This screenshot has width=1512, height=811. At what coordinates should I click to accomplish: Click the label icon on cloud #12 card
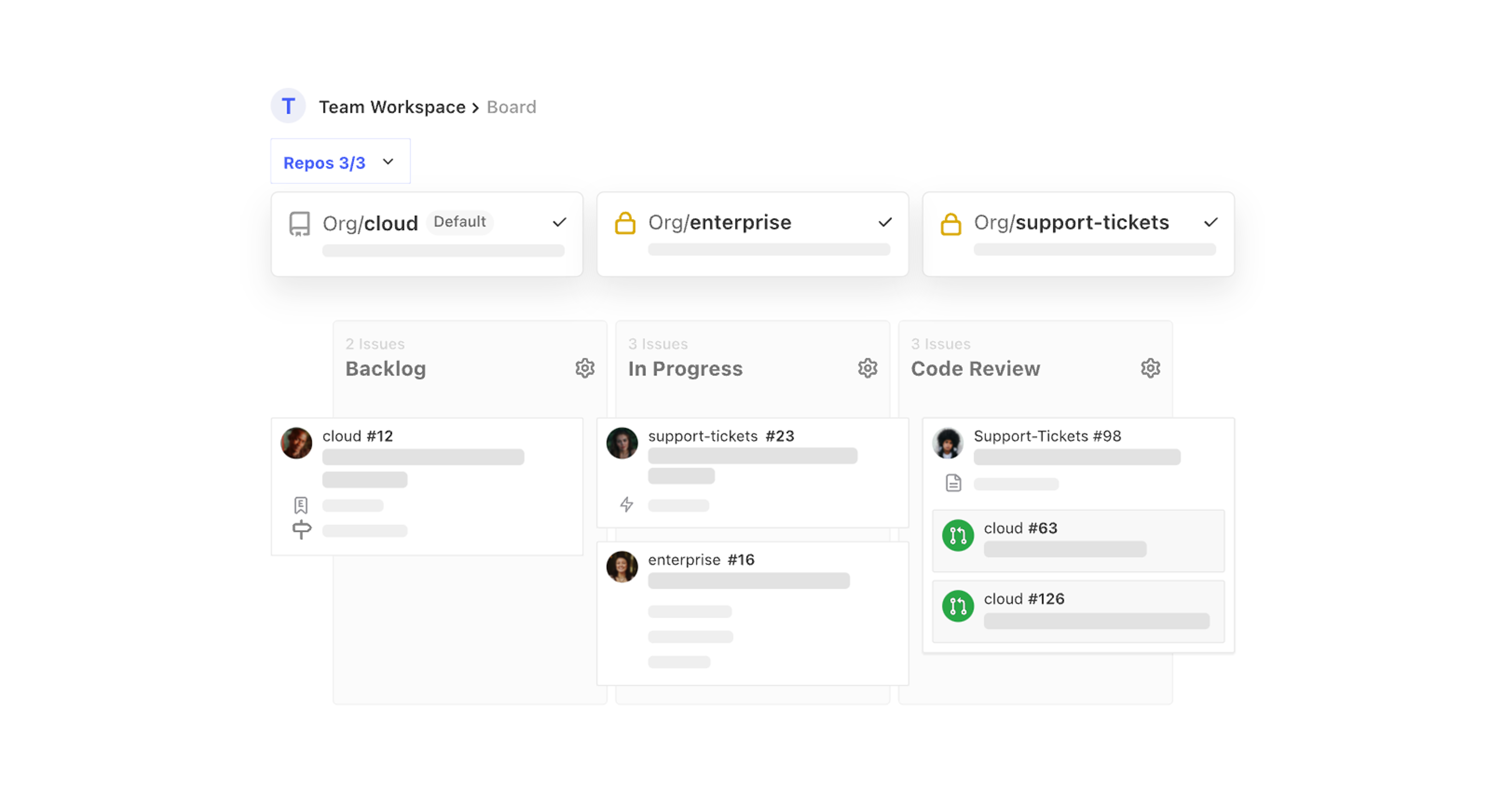click(x=301, y=505)
